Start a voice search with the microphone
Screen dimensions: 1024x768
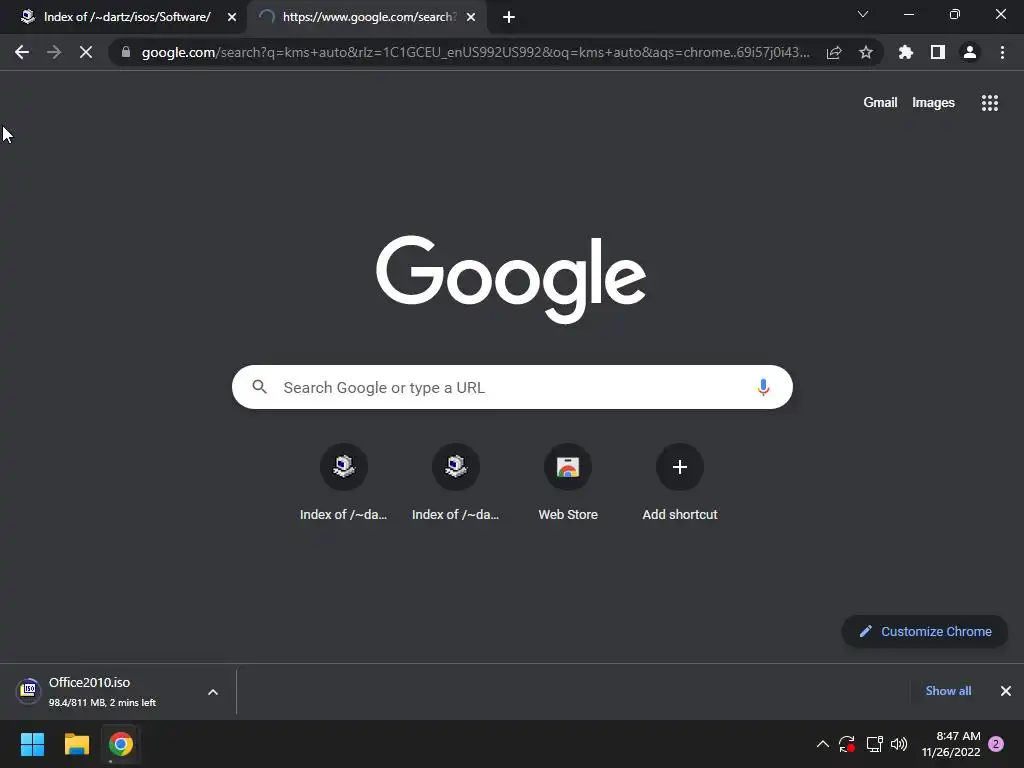point(763,387)
